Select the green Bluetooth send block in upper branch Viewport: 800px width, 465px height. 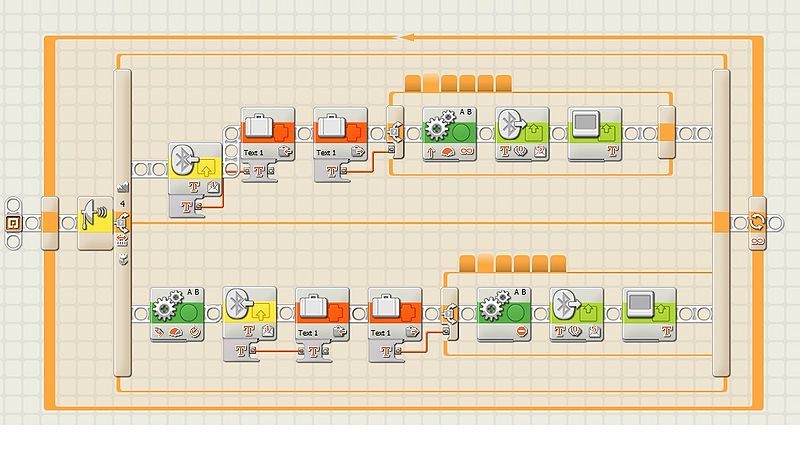pos(521,131)
